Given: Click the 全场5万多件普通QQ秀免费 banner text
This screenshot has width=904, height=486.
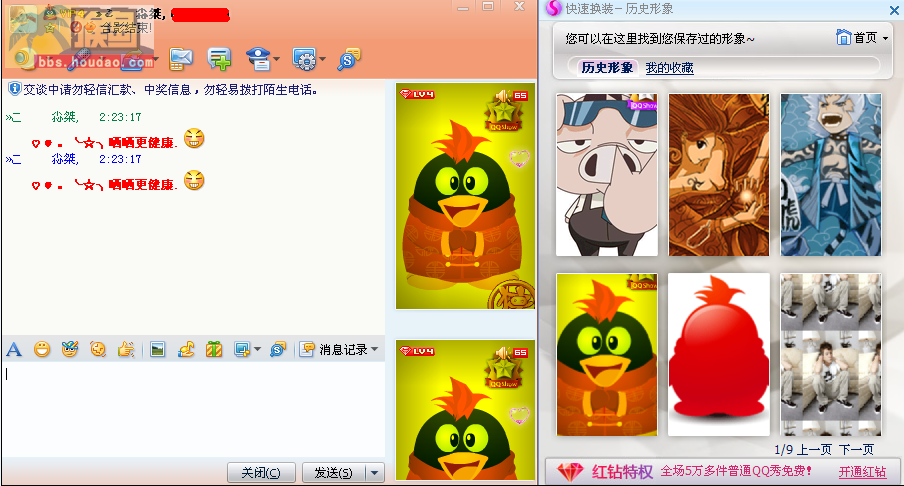Looking at the screenshot, I should [736, 471].
